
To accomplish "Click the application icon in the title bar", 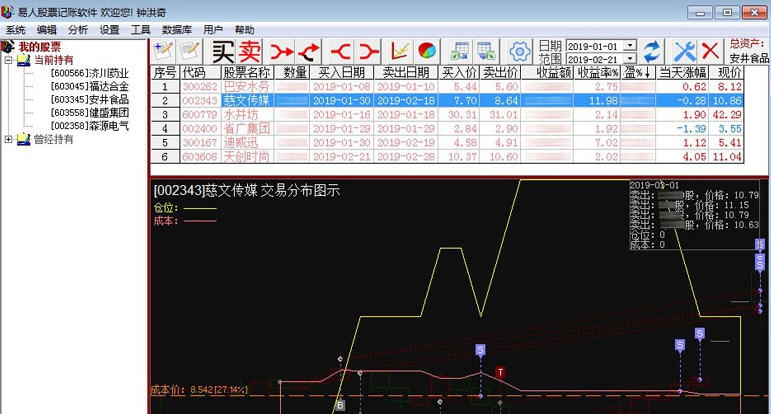I will coord(7,12).
